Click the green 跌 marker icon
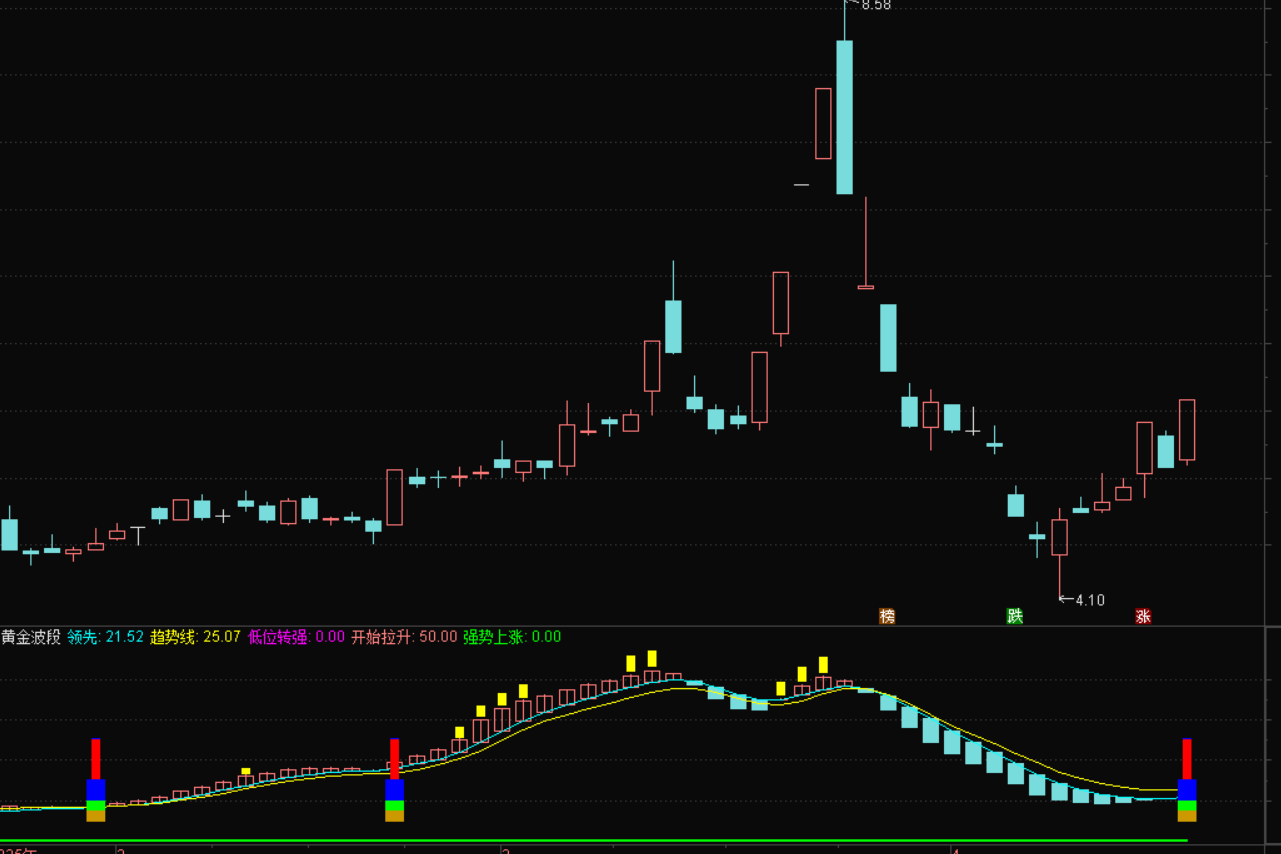The image size is (1281, 854). tap(1015, 616)
